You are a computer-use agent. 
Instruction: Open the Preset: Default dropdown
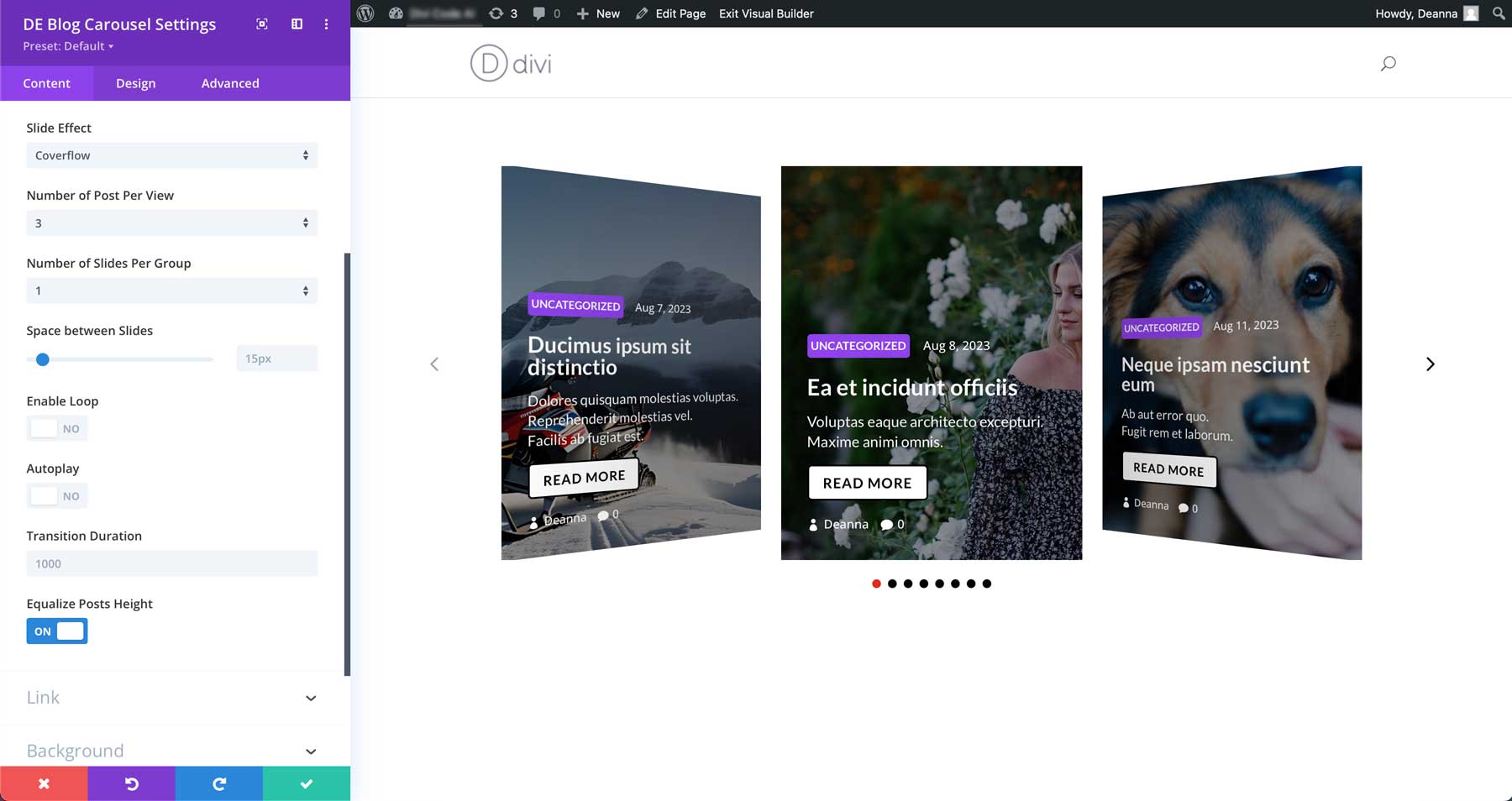click(68, 46)
